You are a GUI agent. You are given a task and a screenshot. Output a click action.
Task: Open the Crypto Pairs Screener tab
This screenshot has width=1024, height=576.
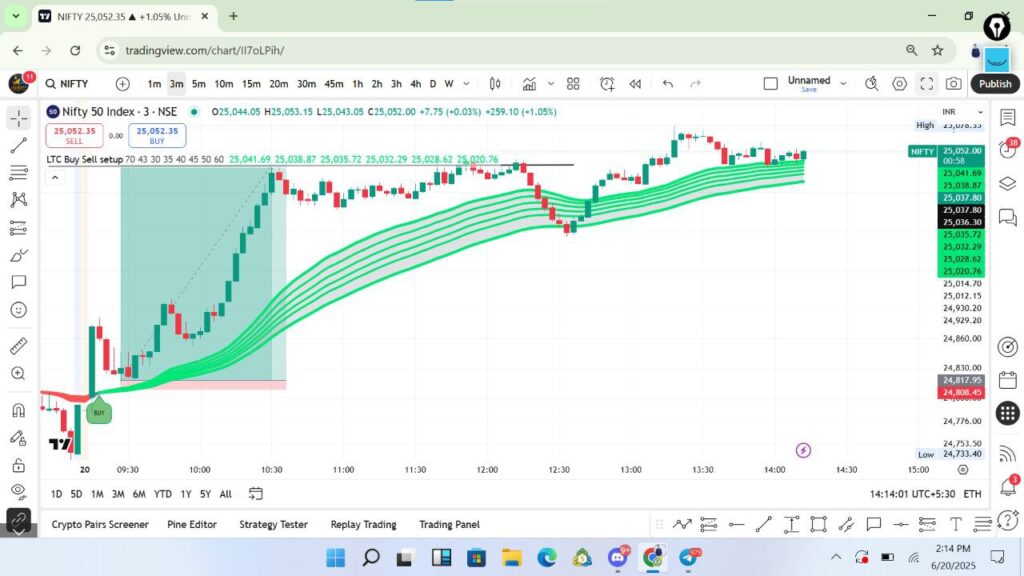pos(100,524)
